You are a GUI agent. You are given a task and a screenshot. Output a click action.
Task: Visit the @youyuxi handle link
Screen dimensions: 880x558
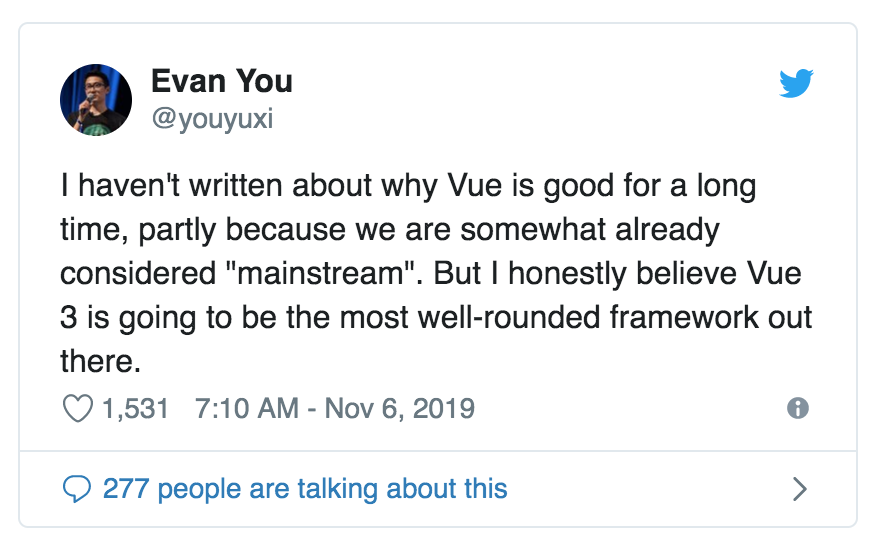pos(212,120)
